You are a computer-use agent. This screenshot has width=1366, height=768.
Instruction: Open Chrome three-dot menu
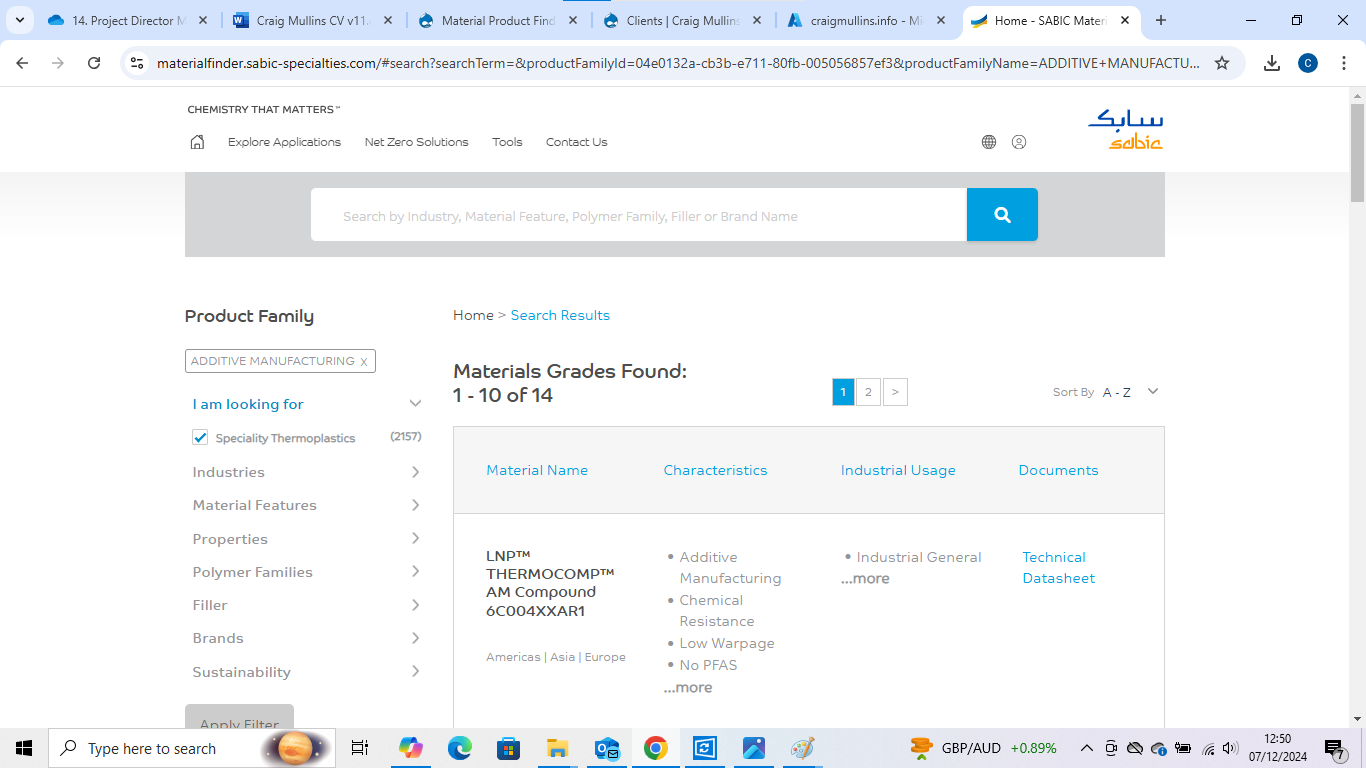pyautogui.click(x=1343, y=63)
